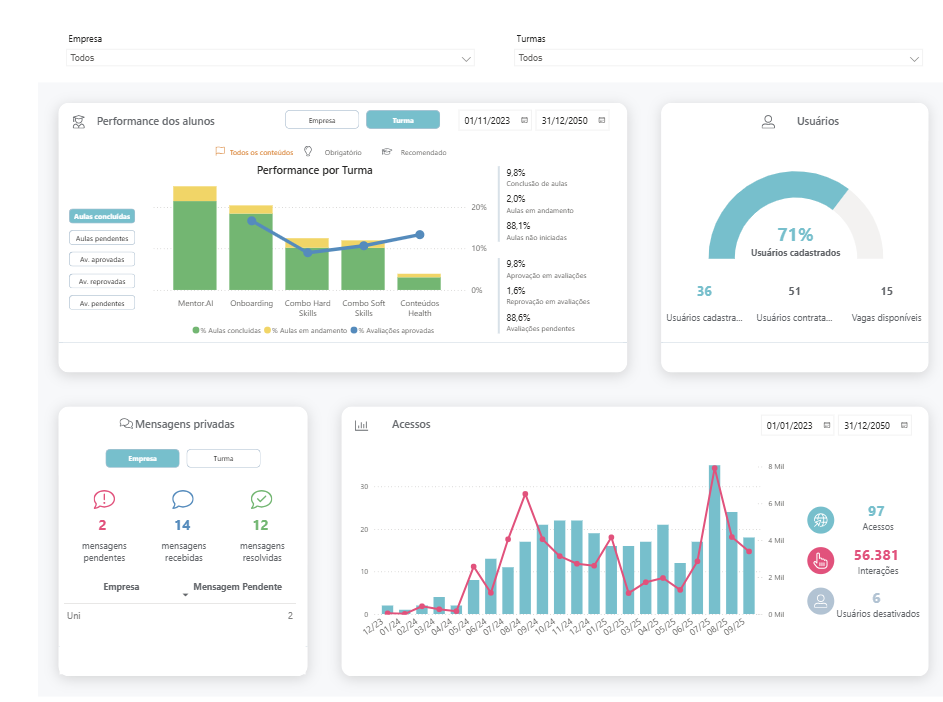Click the students icon beside Performance dos alunos

click(x=78, y=120)
